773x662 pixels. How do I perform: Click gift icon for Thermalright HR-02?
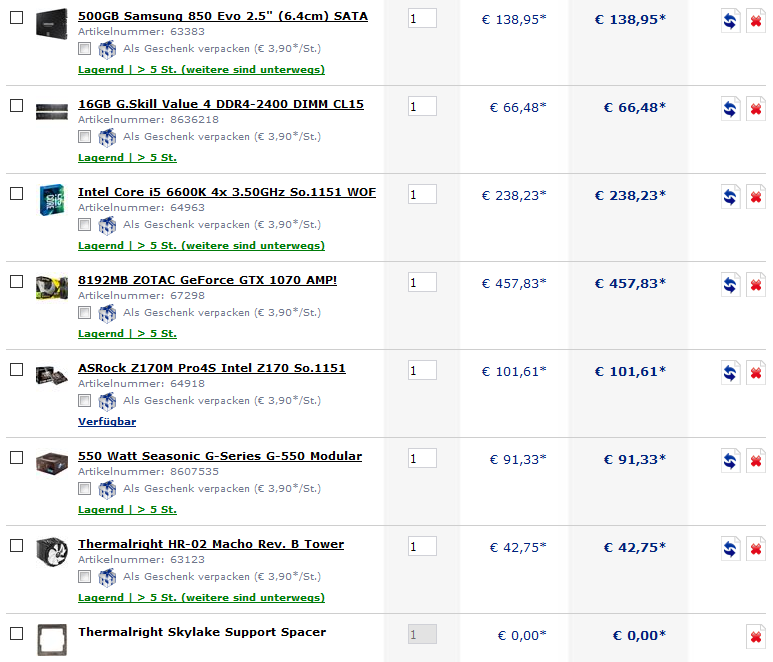(107, 577)
